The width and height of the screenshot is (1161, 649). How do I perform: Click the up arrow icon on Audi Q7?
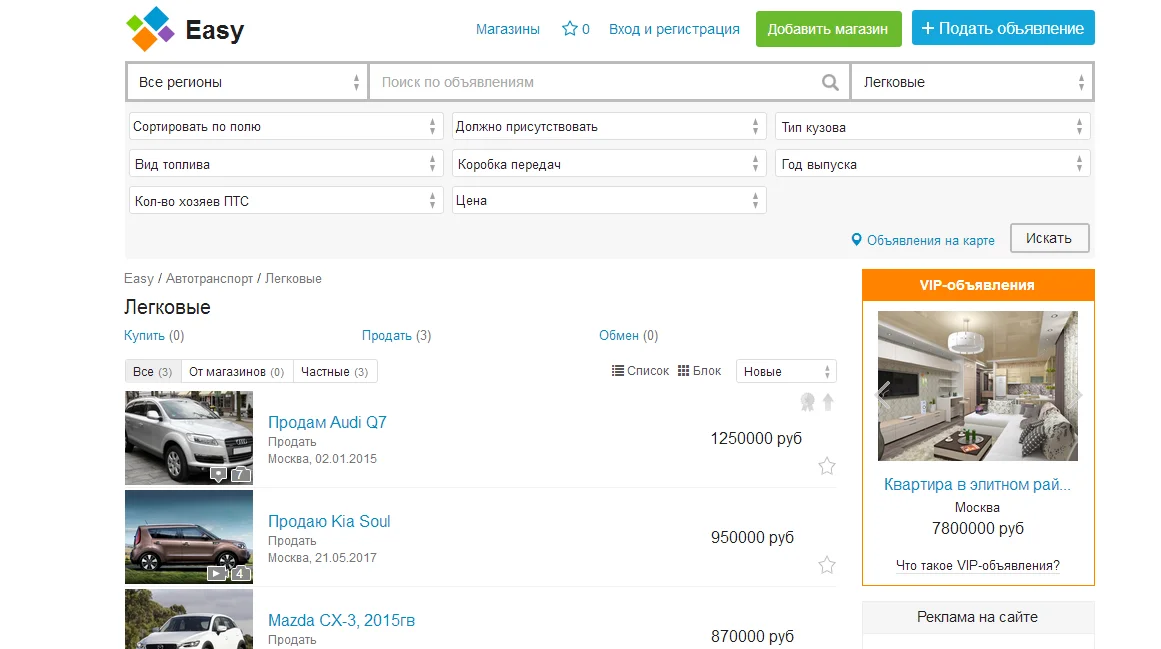829,402
